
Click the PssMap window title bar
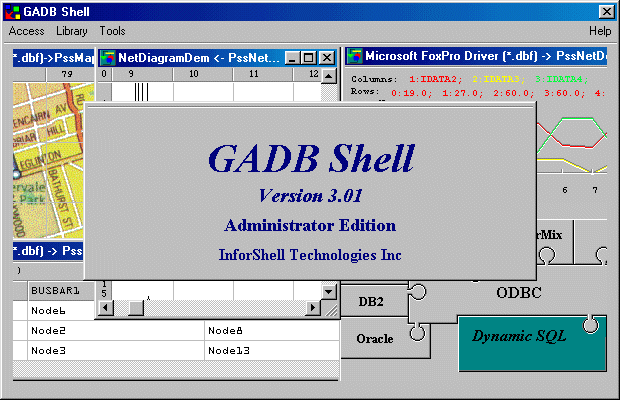tap(53, 58)
